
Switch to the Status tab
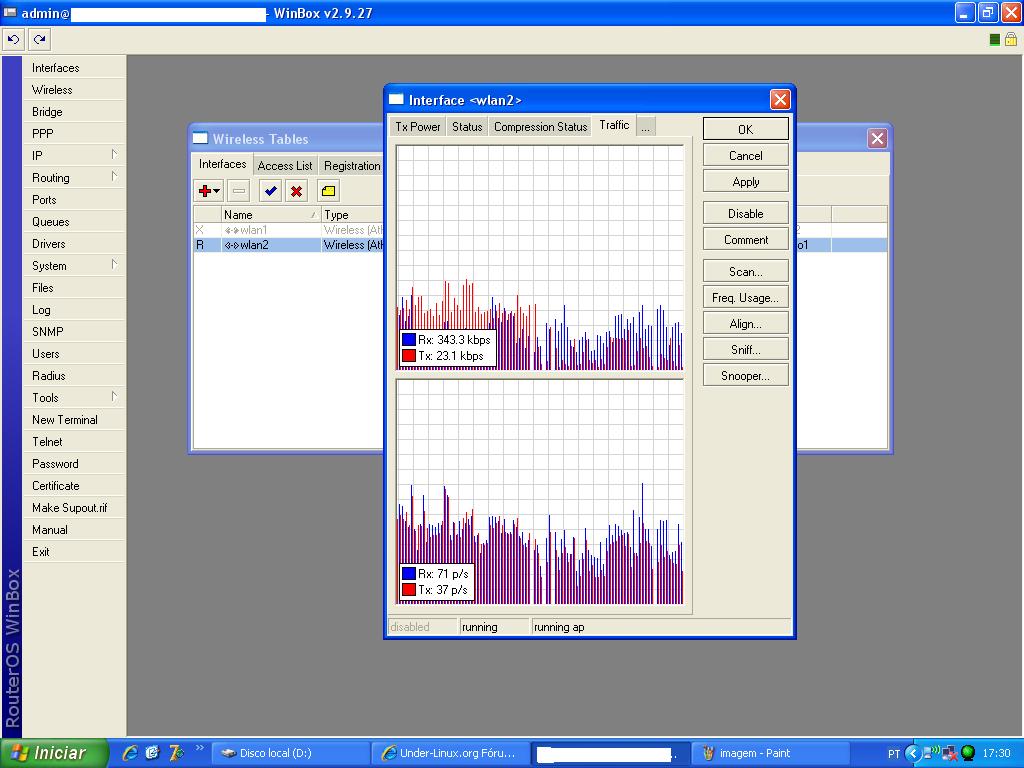click(467, 127)
